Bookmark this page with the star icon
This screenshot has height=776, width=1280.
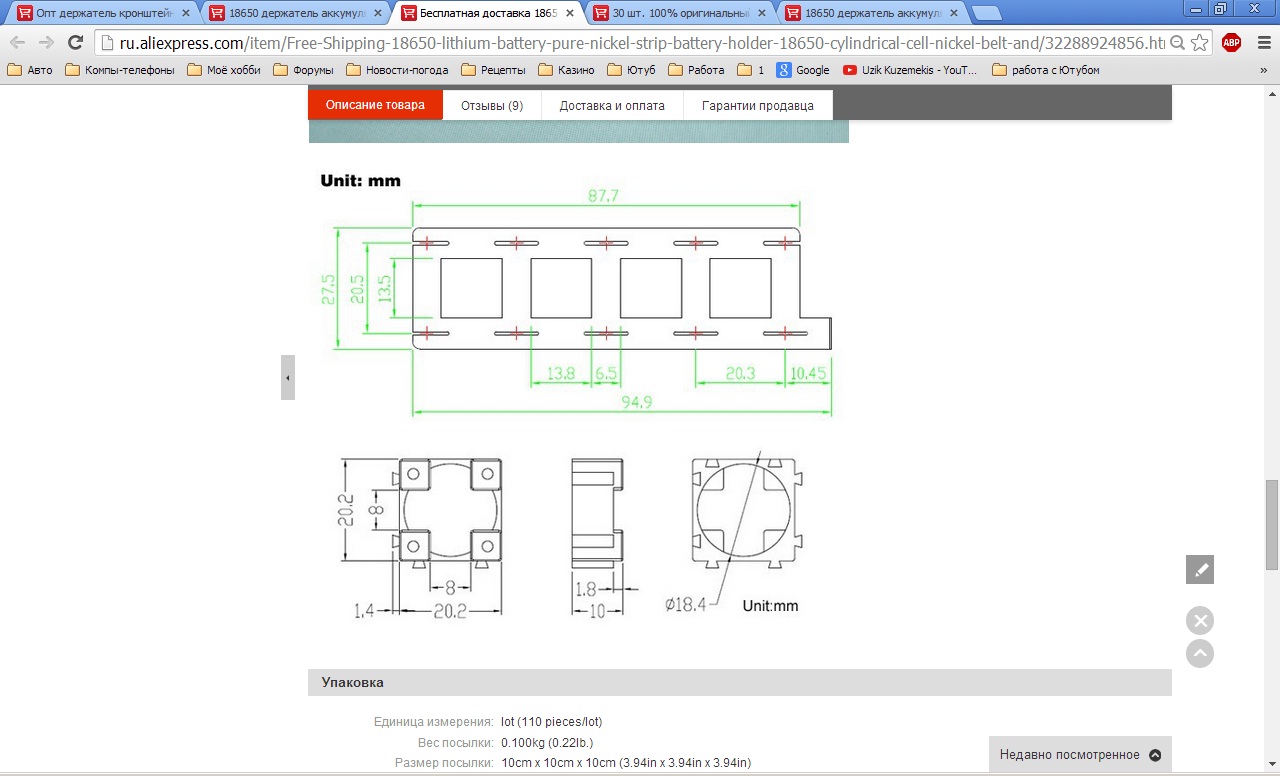pos(1200,43)
